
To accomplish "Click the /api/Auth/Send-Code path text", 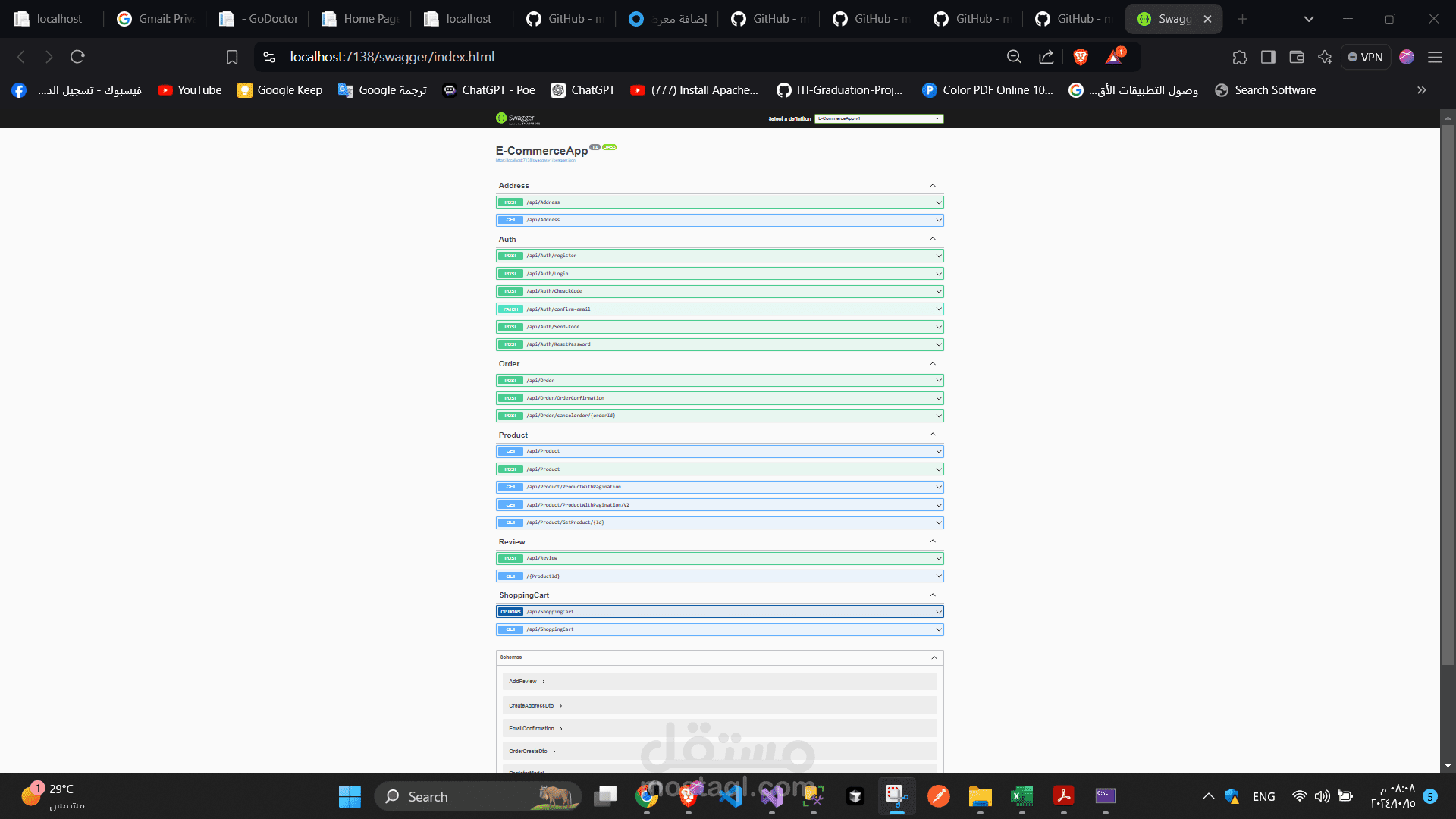I will coord(553,327).
